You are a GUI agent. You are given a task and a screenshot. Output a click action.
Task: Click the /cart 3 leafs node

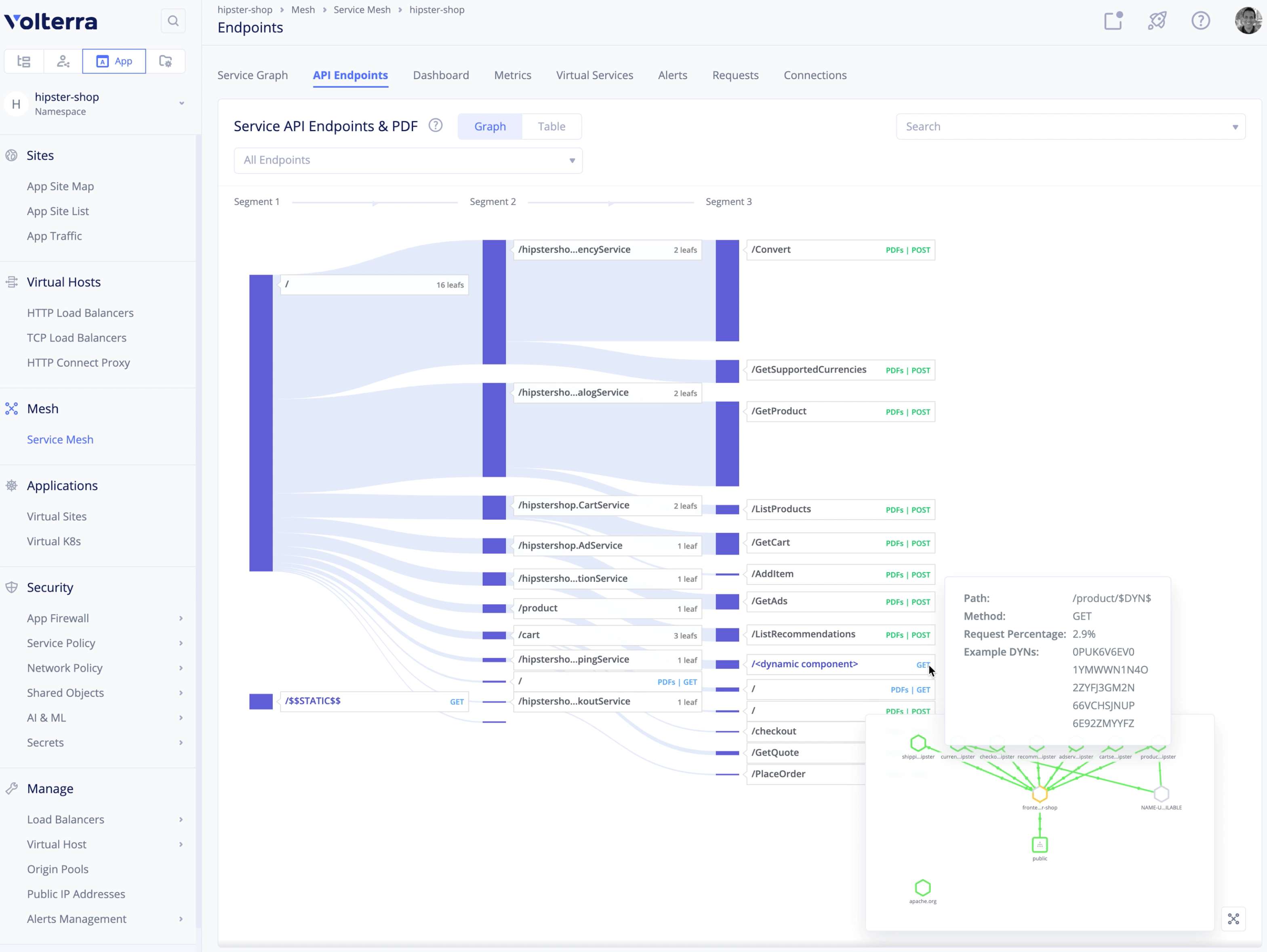click(607, 635)
